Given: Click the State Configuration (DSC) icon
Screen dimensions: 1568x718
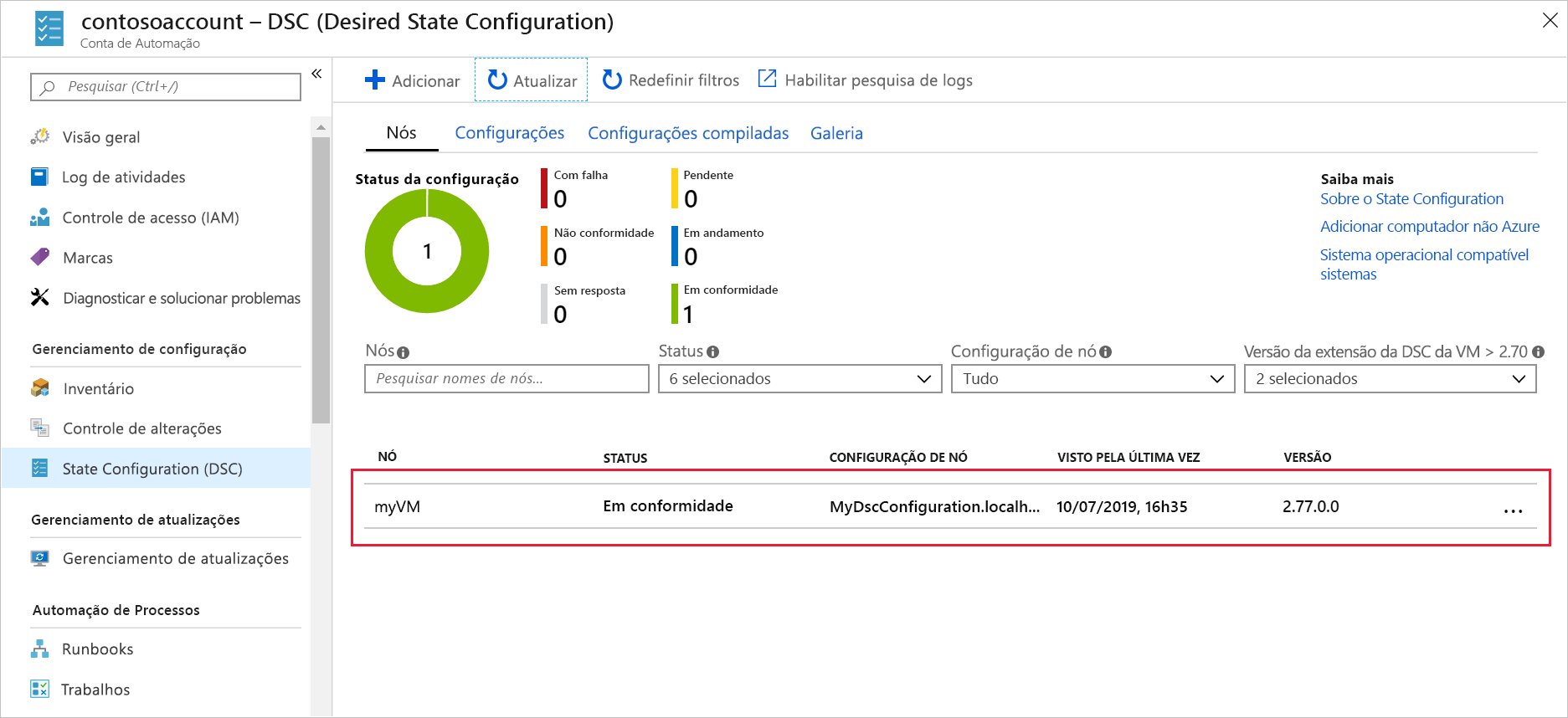Looking at the screenshot, I should 39,468.
